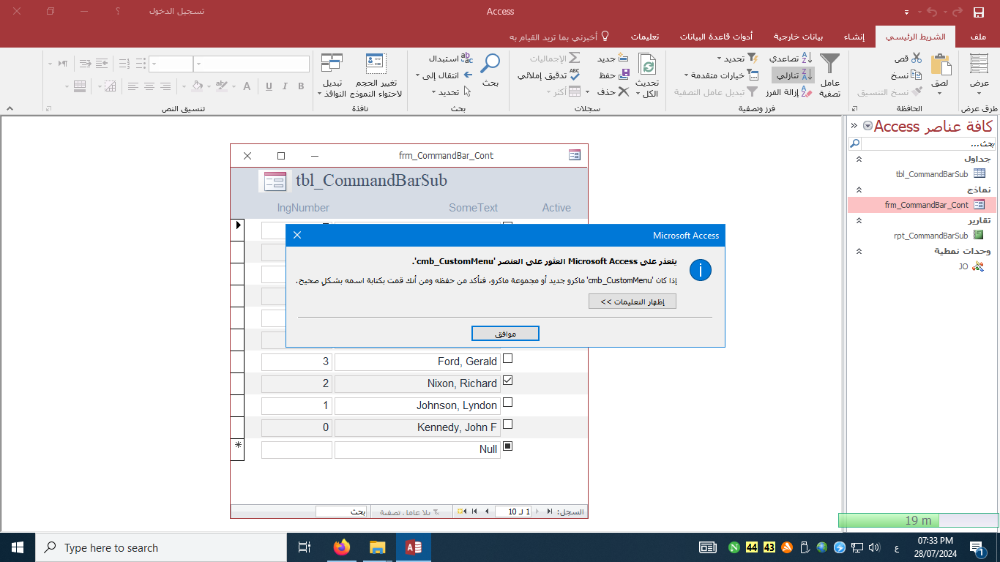Viewport: 1000px width, 562px height.
Task: Collapse the نماذج (Forms) group
Action: (858, 189)
